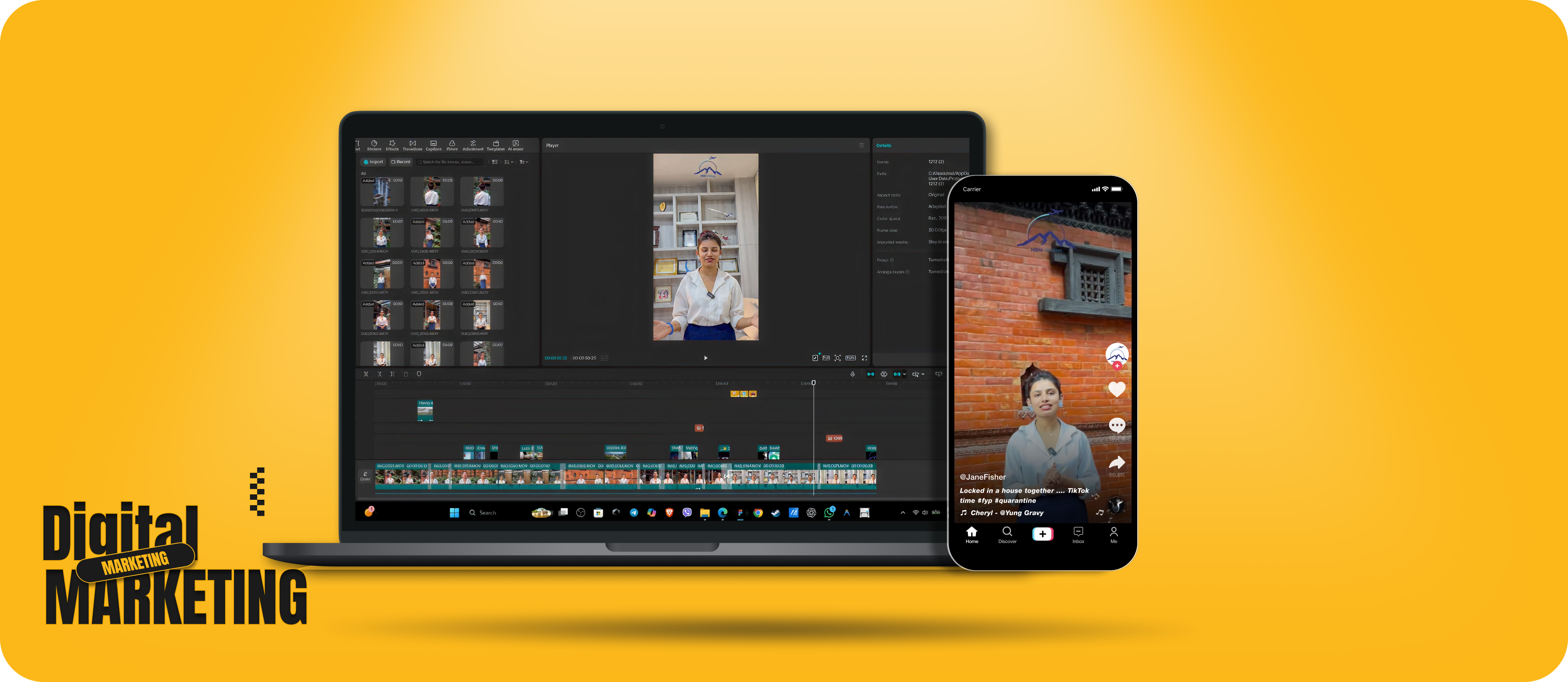Image resolution: width=1568 pixels, height=682 pixels.
Task: Switch media bin to grid view
Action: click(495, 162)
